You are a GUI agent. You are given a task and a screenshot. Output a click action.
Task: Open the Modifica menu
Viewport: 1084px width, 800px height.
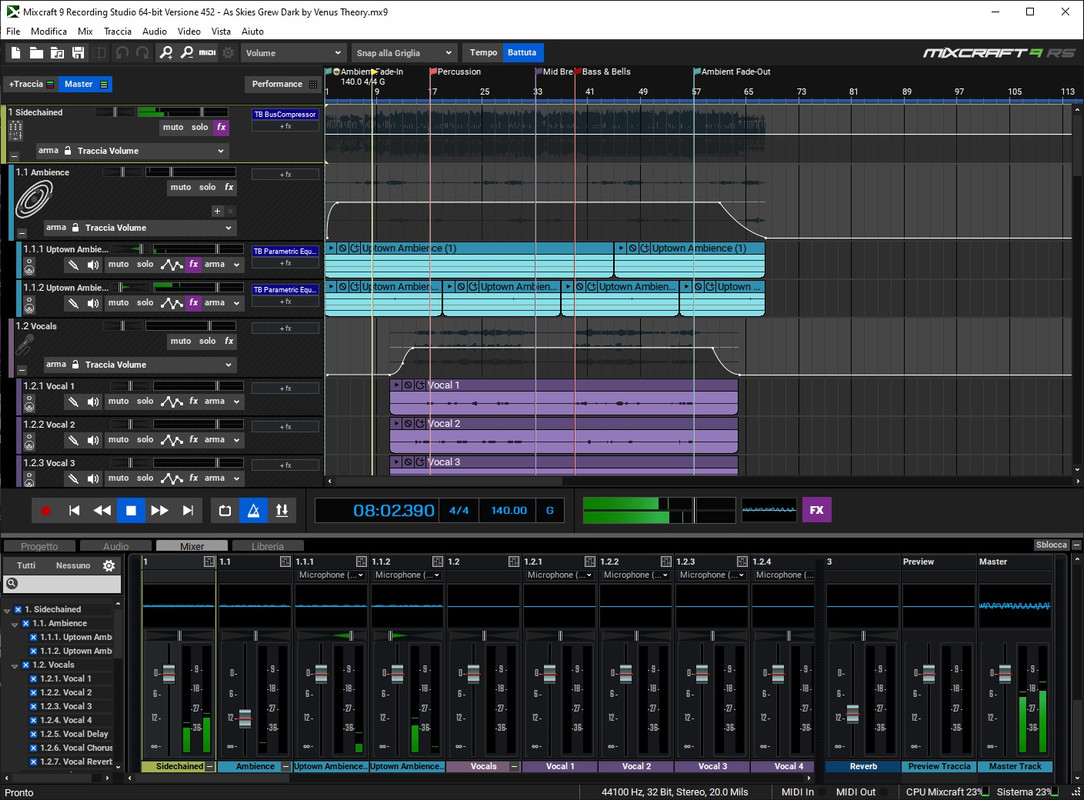(x=48, y=31)
